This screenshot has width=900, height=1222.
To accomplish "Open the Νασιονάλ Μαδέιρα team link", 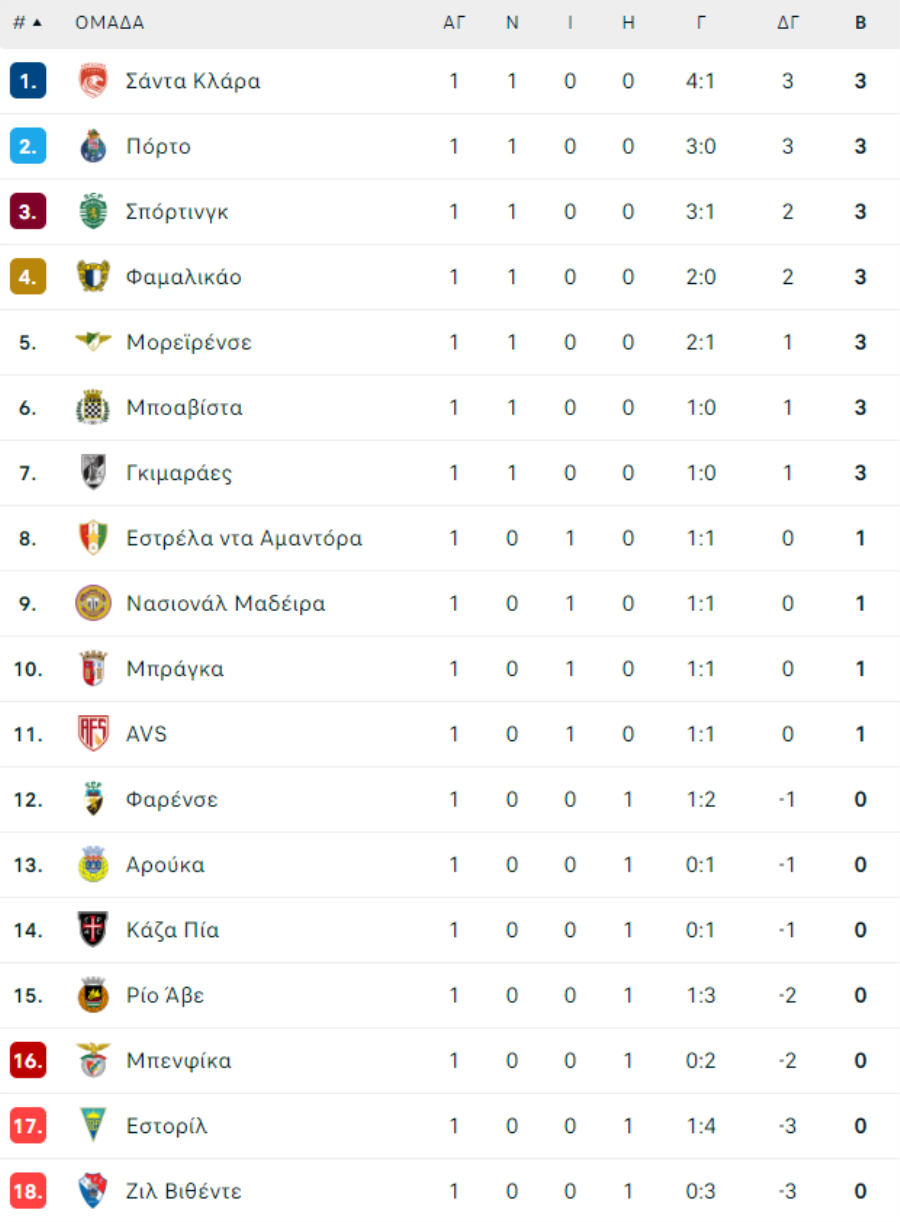I will point(226,604).
